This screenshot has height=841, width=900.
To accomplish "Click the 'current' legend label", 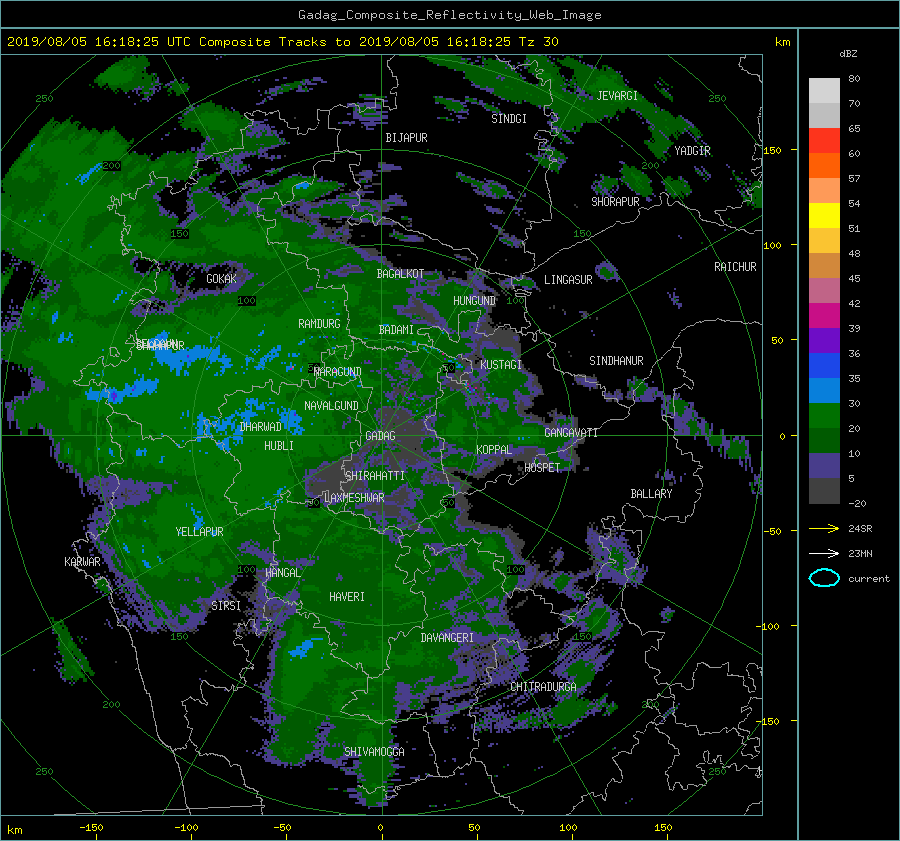I will [x=869, y=579].
